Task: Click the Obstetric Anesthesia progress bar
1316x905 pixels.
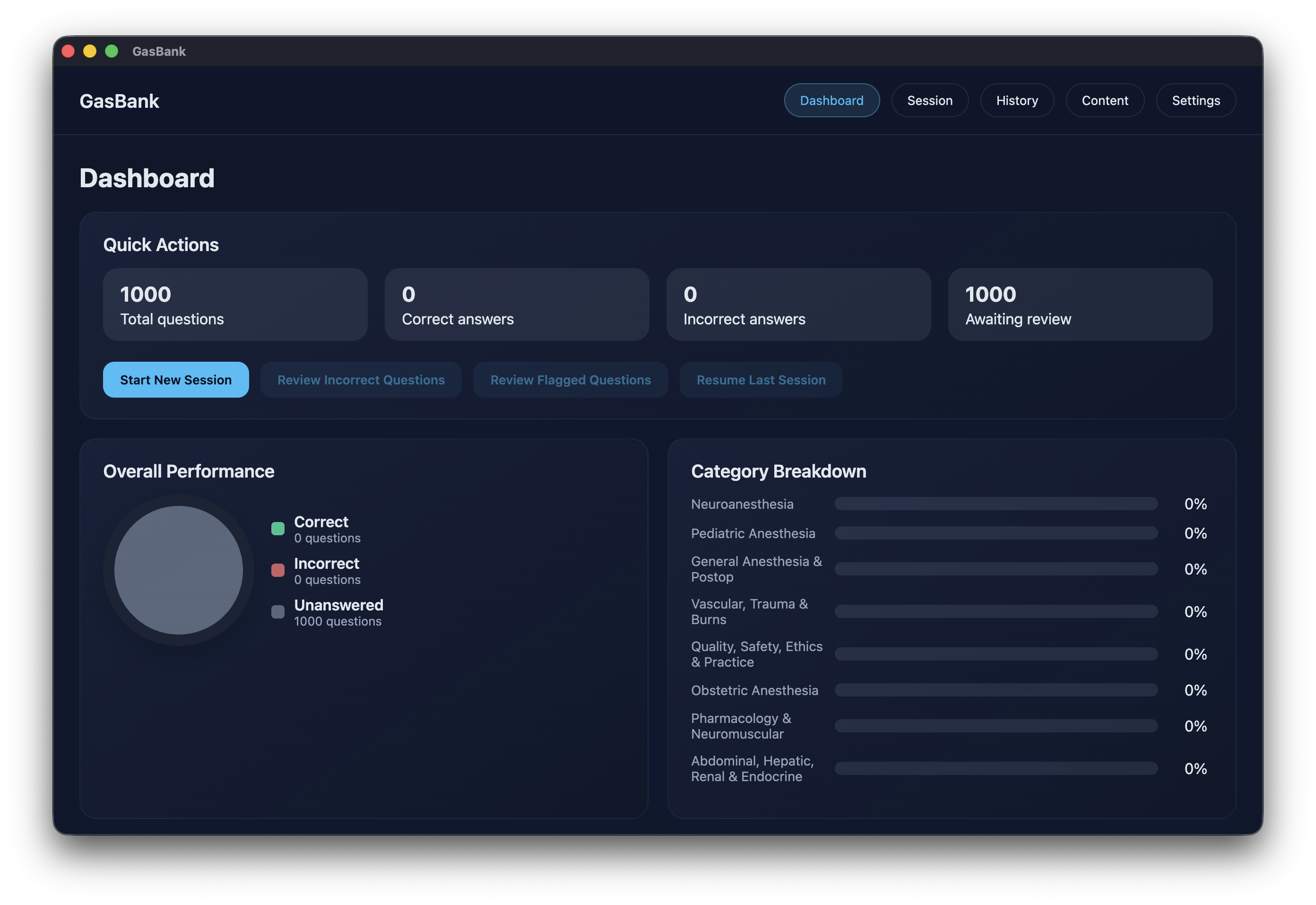Action: tap(996, 690)
